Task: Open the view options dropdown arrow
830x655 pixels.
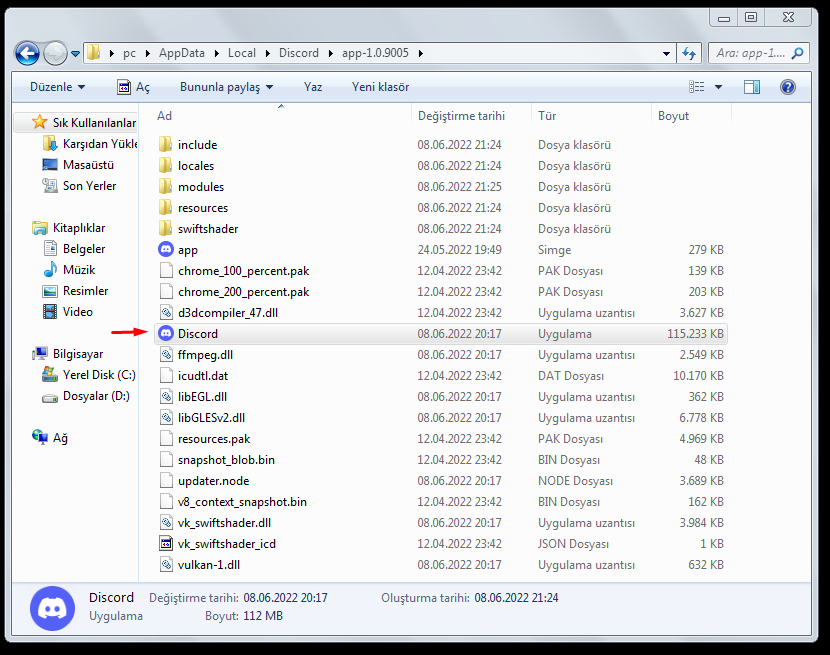Action: [718, 87]
